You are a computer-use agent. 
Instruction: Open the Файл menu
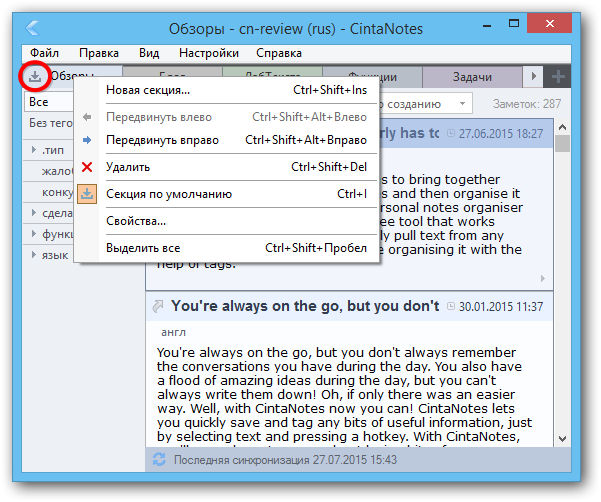[44, 53]
